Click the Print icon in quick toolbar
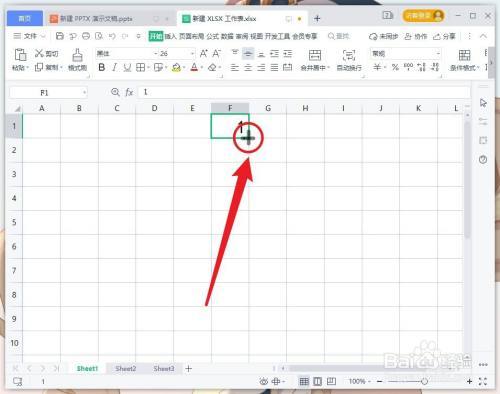Image resolution: width=500 pixels, height=394 pixels. [86, 36]
